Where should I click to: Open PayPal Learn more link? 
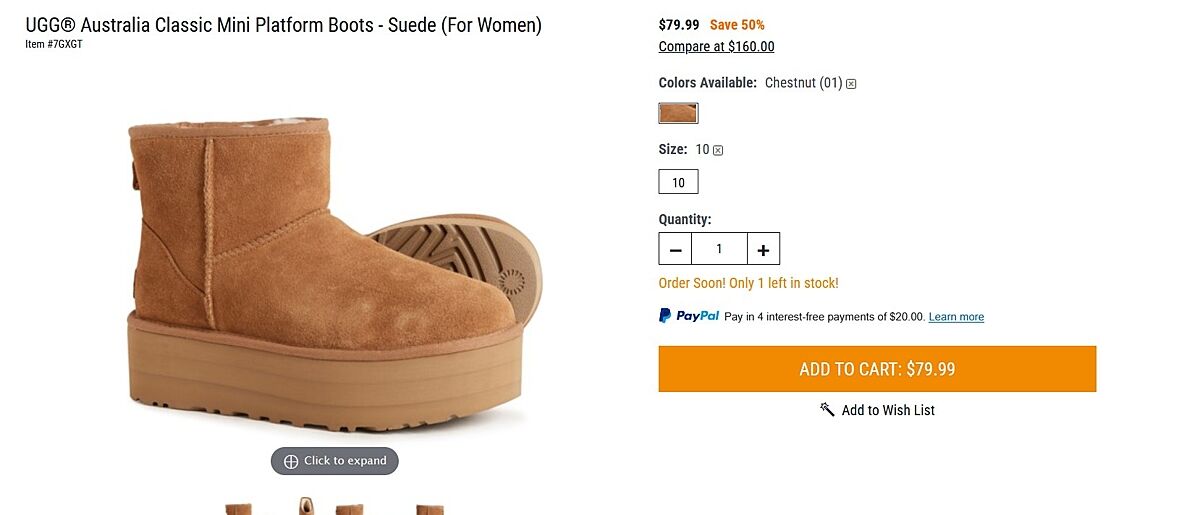click(x=956, y=317)
